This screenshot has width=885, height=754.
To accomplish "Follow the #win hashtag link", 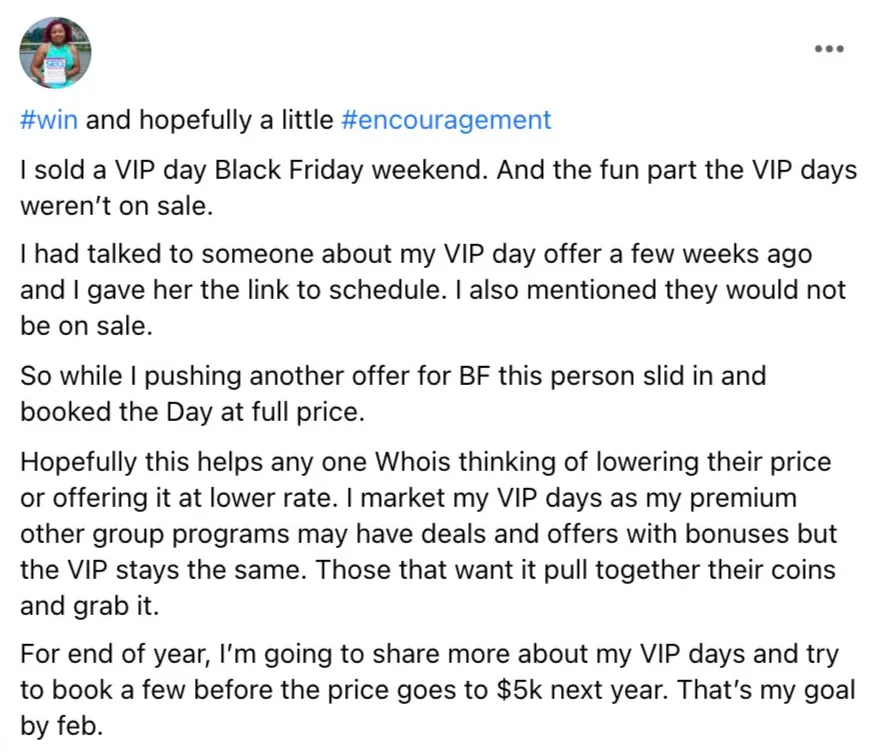I will click(x=49, y=120).
